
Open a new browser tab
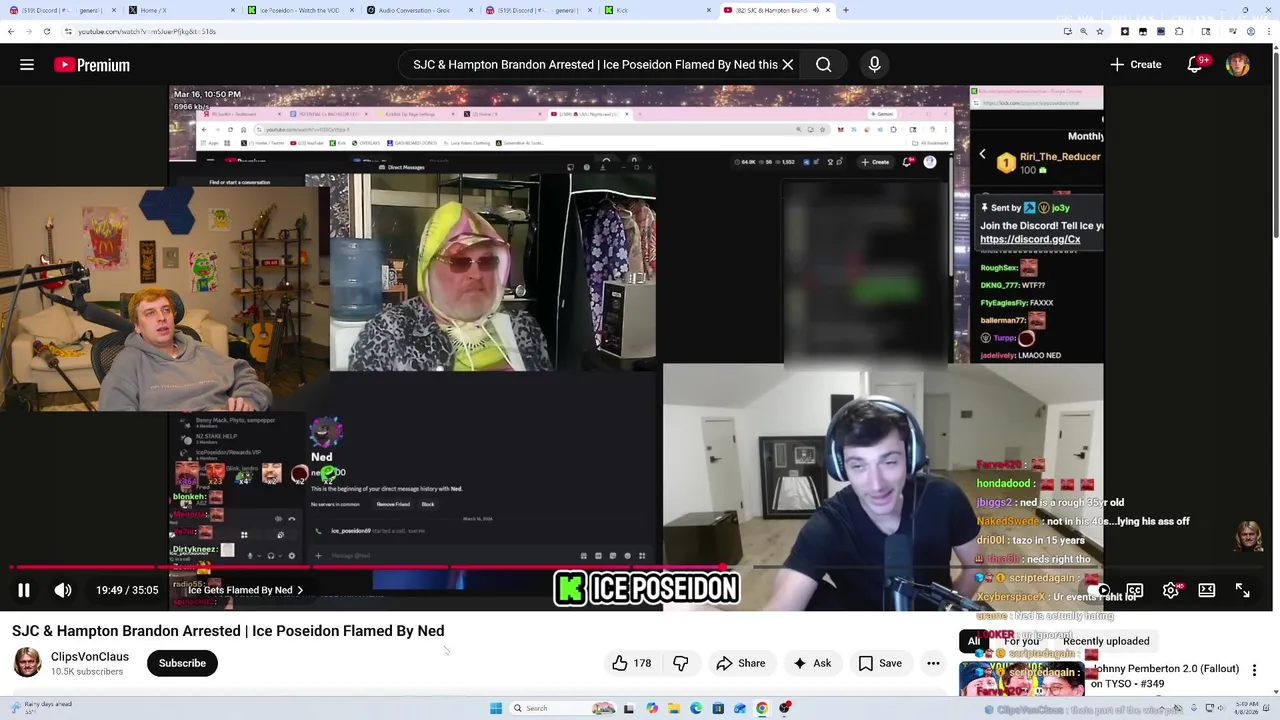point(846,10)
